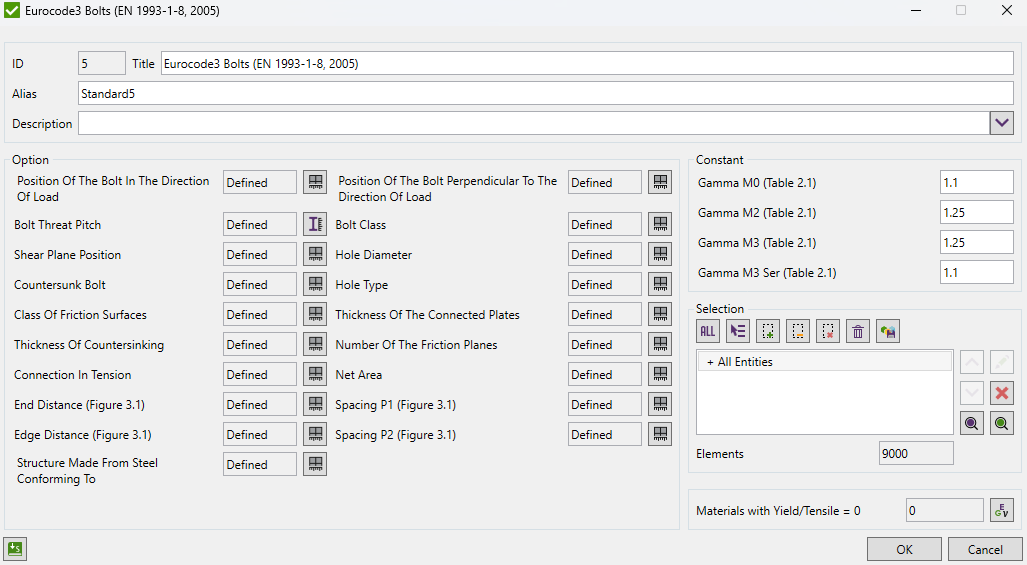The image size is (1027, 565).
Task: Open table icon for Bolt Class
Action: pos(660,225)
